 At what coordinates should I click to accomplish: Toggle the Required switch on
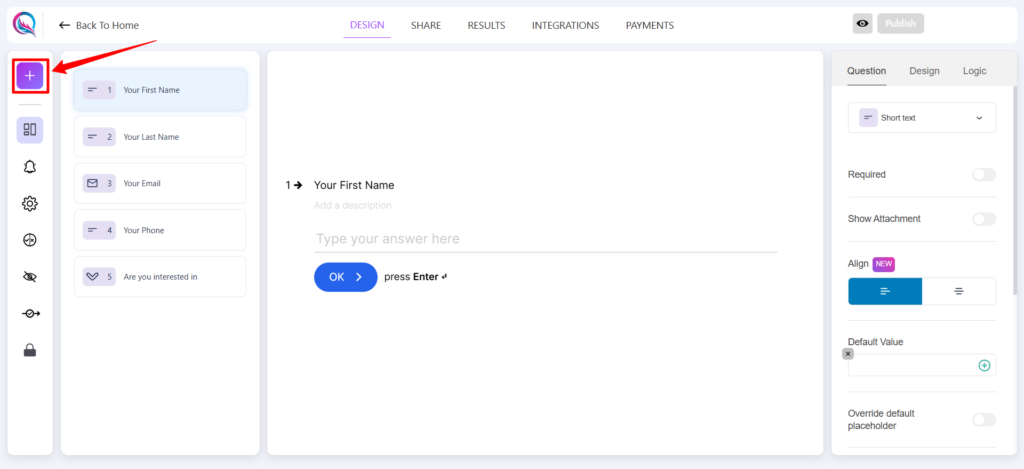coord(983,175)
